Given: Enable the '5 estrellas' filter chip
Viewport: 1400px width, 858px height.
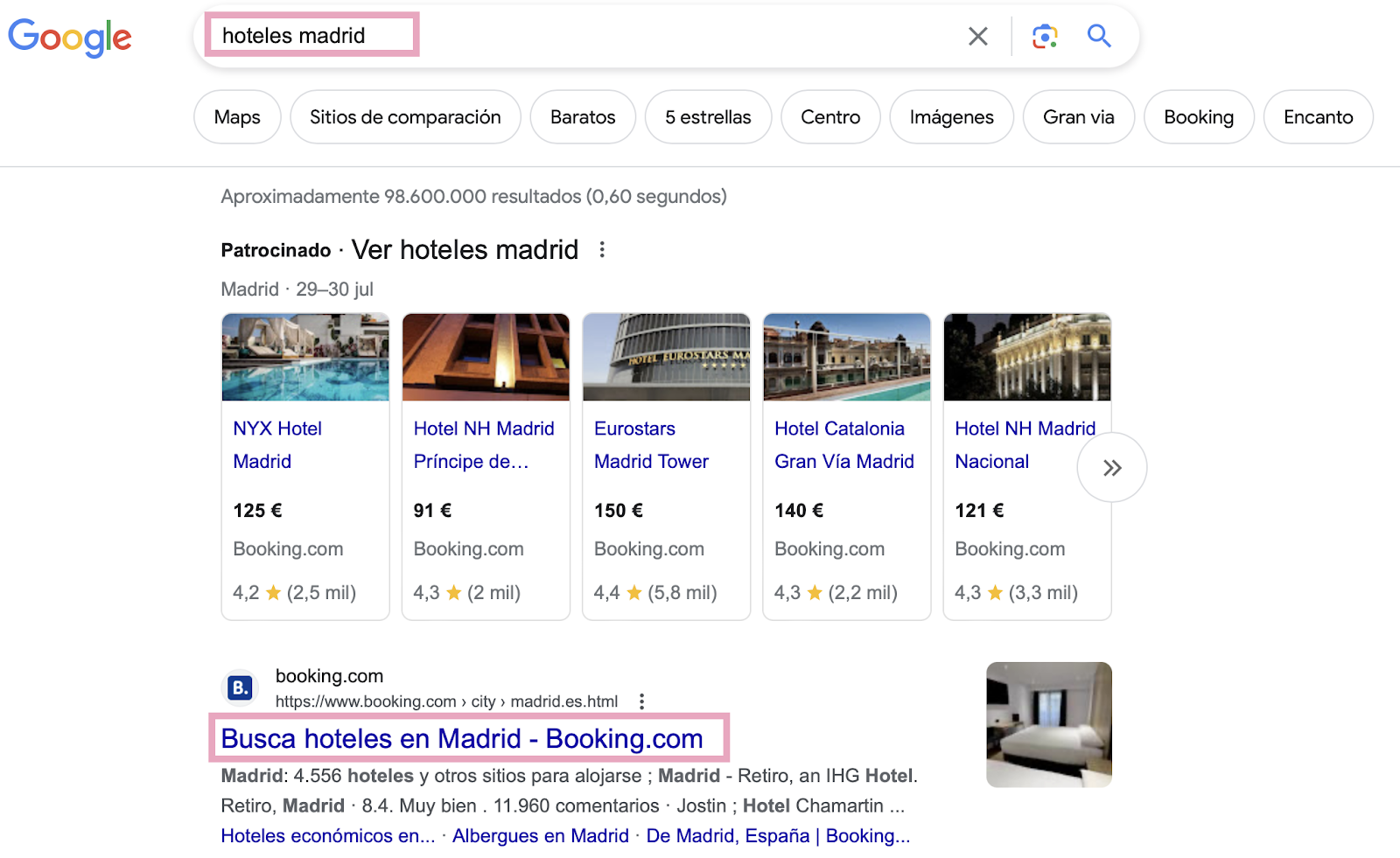Looking at the screenshot, I should coord(708,116).
